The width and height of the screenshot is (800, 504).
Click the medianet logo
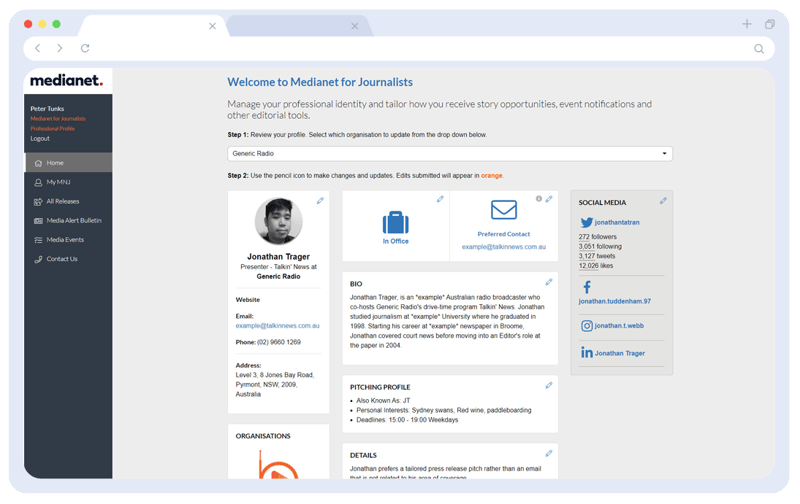click(66, 80)
